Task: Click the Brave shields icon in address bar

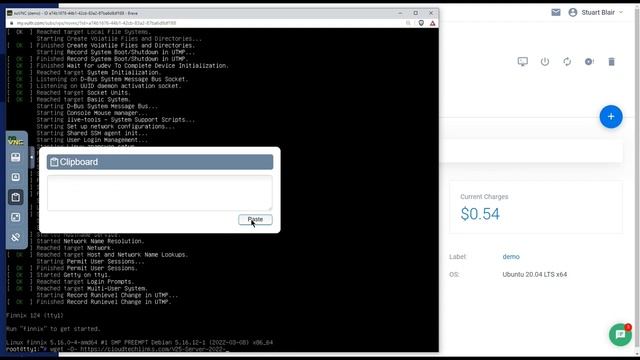Action: [x=421, y=23]
